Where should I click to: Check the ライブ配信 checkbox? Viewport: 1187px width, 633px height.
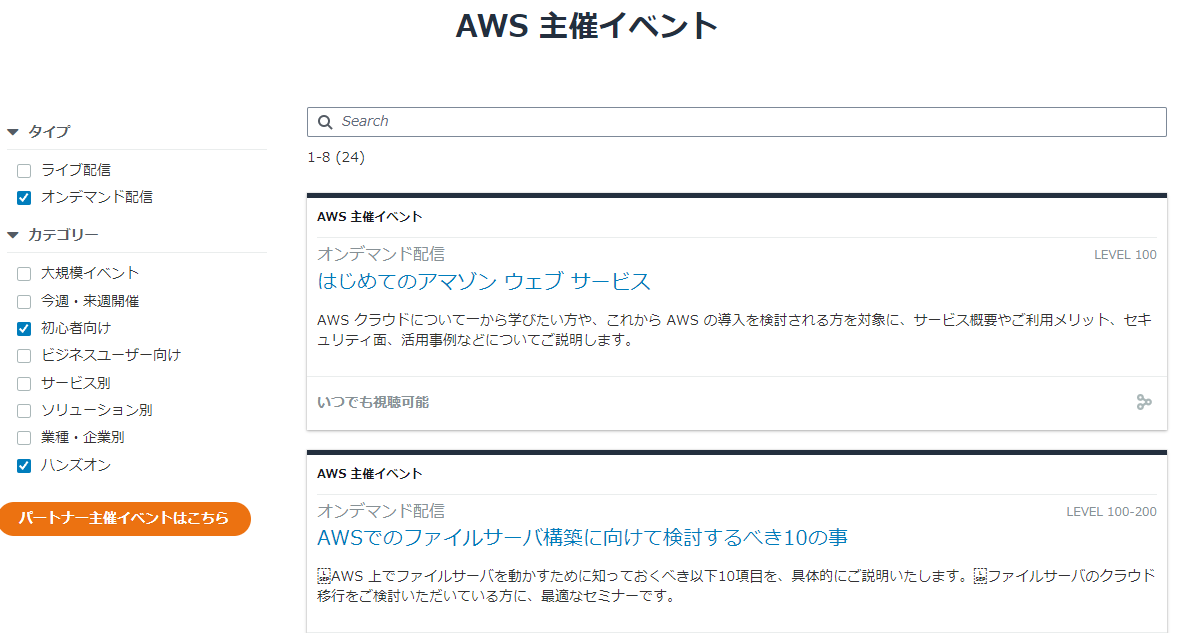click(25, 171)
